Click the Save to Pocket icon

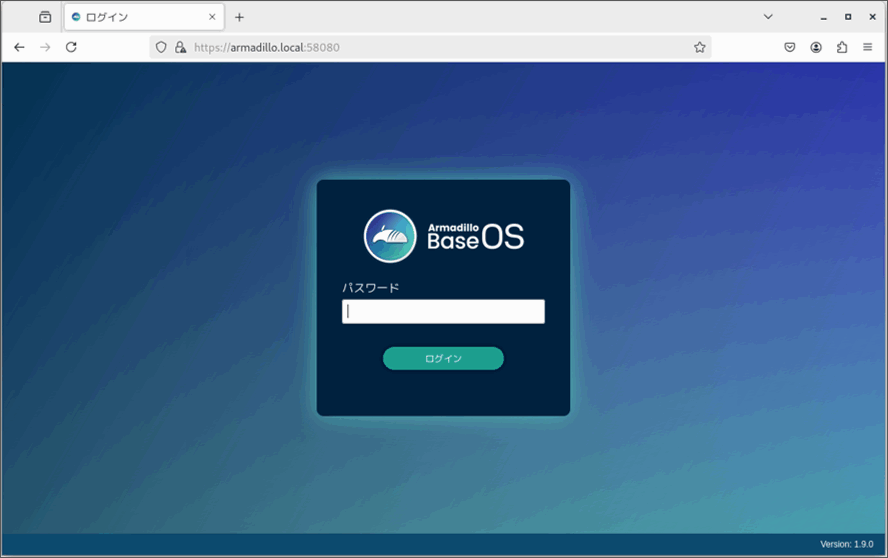tap(790, 47)
